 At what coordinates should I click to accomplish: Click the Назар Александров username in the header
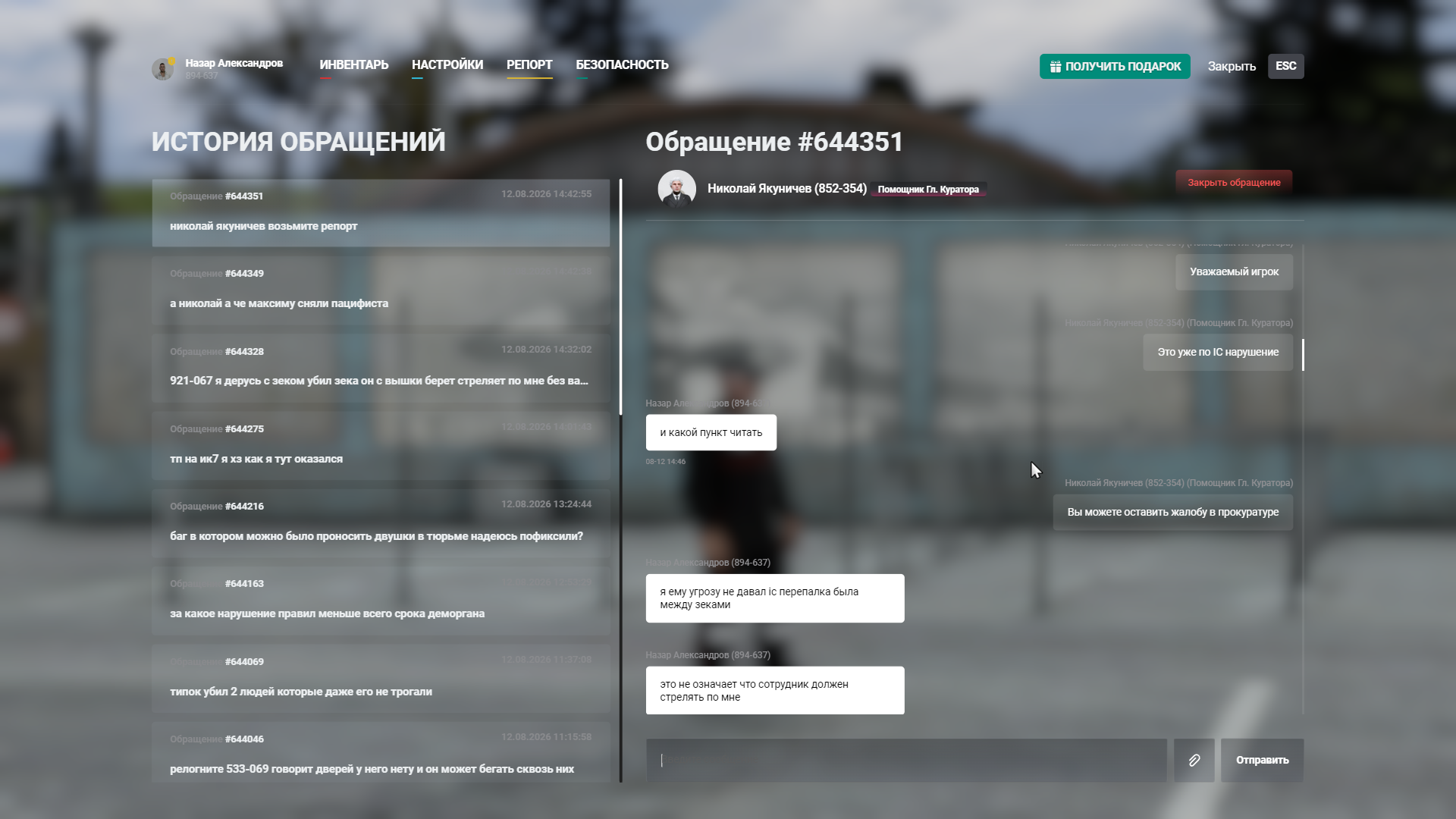click(x=234, y=63)
